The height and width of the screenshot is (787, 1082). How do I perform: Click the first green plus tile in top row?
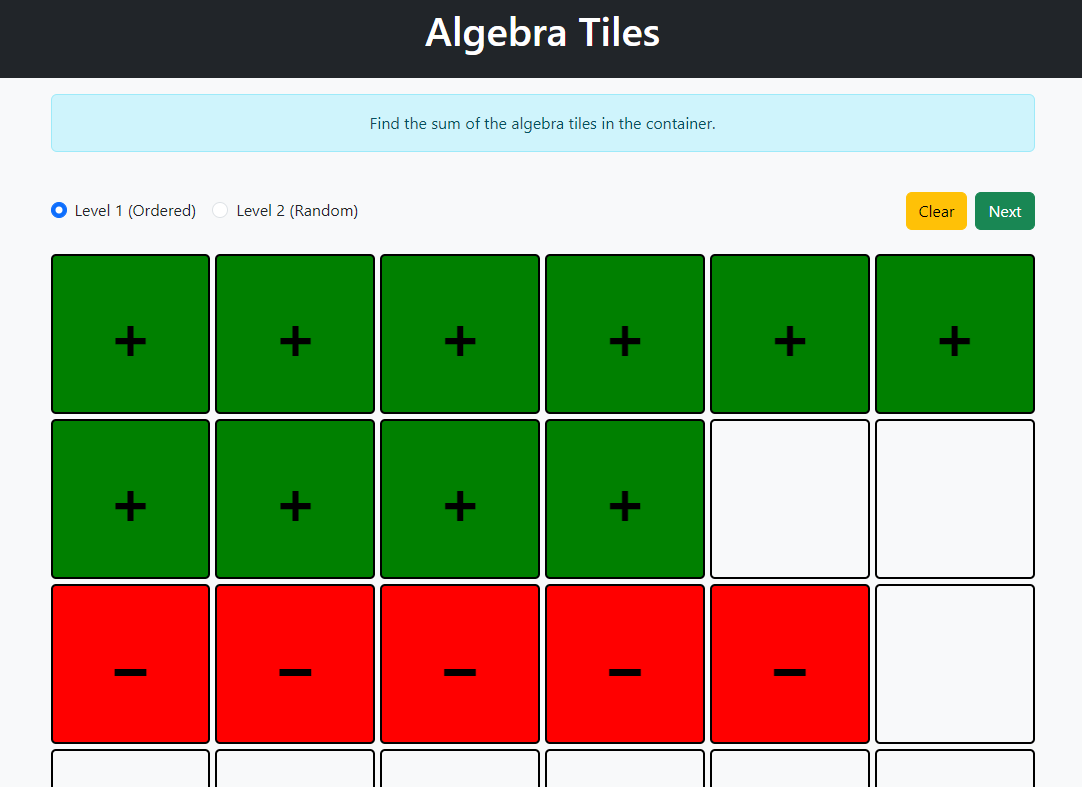130,334
